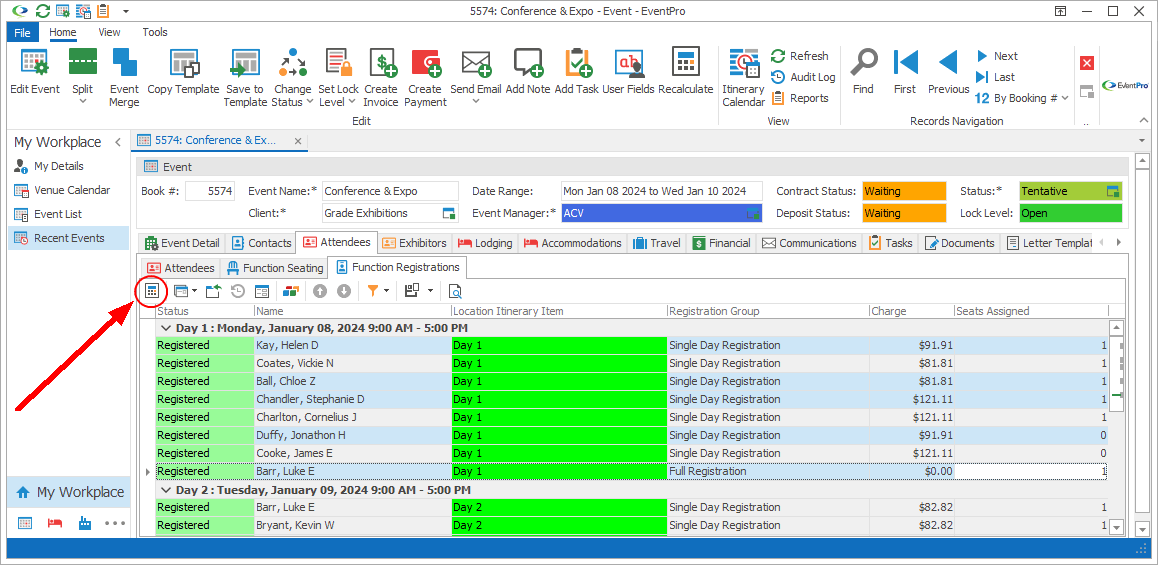Go to the Next record
1158x565 pixels.
(996, 56)
